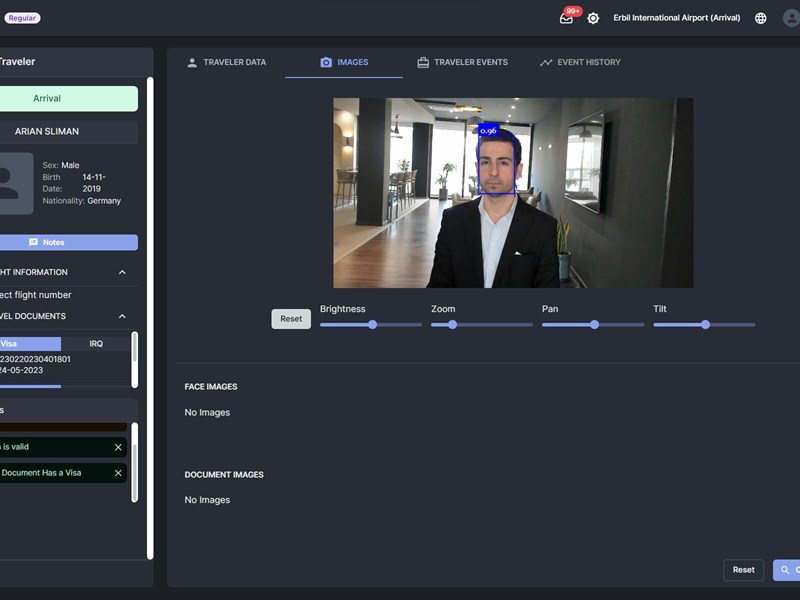Viewport: 800px width, 600px height.
Task: Reset the camera adjustment sliders
Action: 291,319
